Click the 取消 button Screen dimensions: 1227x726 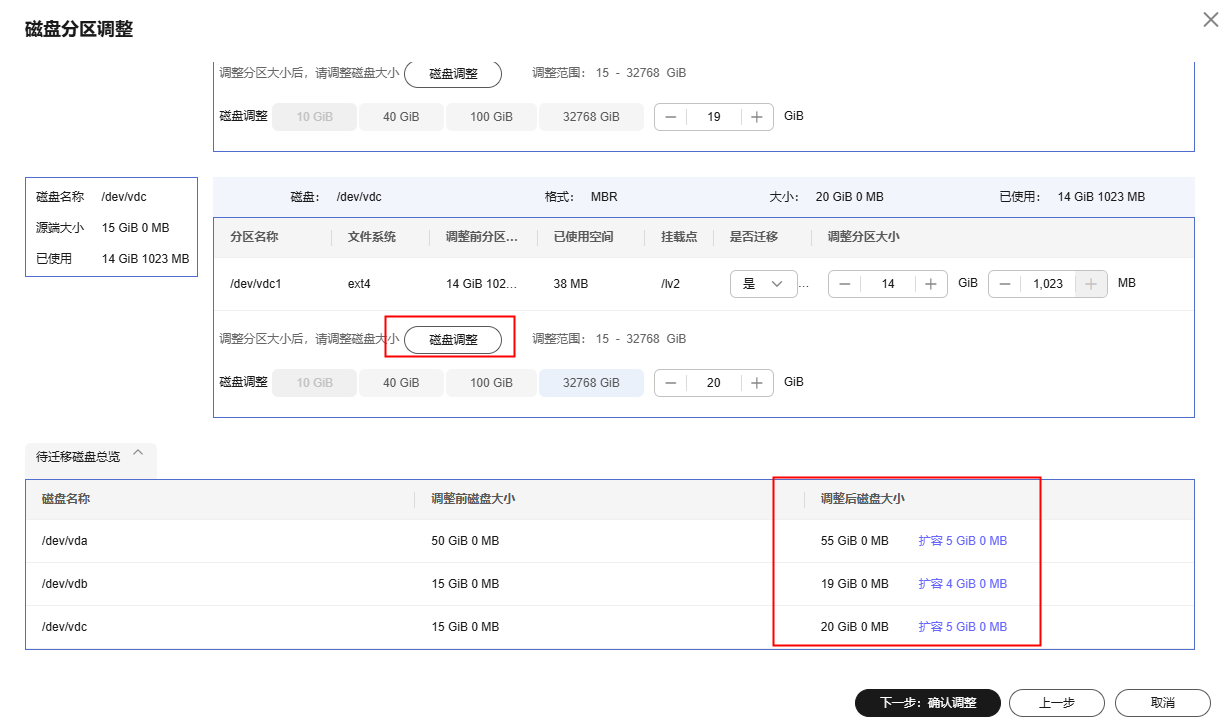click(x=1162, y=703)
